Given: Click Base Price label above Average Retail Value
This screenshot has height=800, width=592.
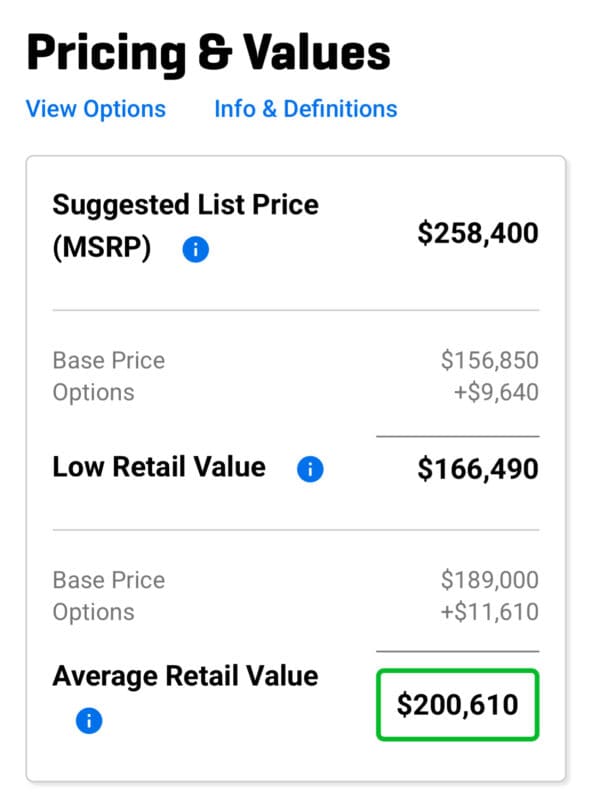Looking at the screenshot, I should 109,580.
